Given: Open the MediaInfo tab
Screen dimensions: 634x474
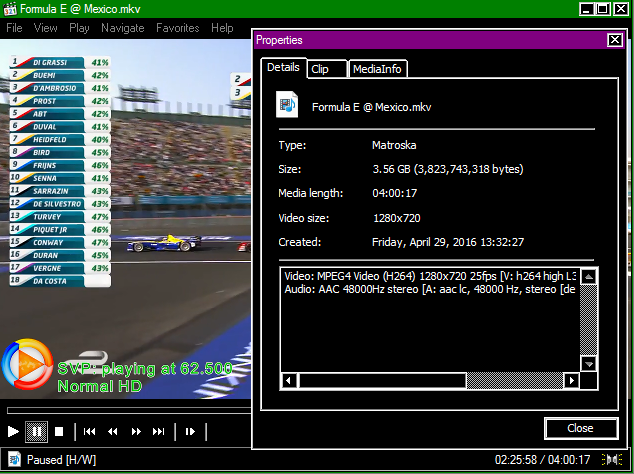Looking at the screenshot, I should pos(377,69).
